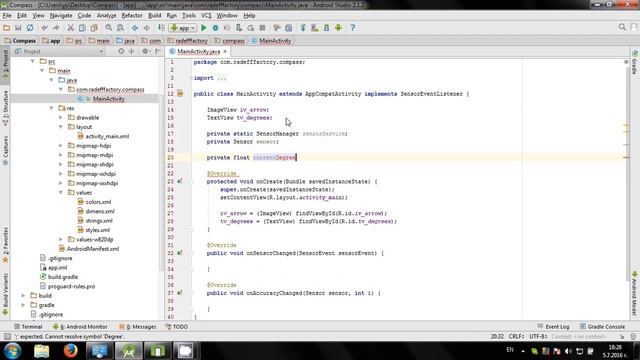Click the Scroll from Source target icon
Viewport: 640px width, 360px height.
click(x=121, y=51)
